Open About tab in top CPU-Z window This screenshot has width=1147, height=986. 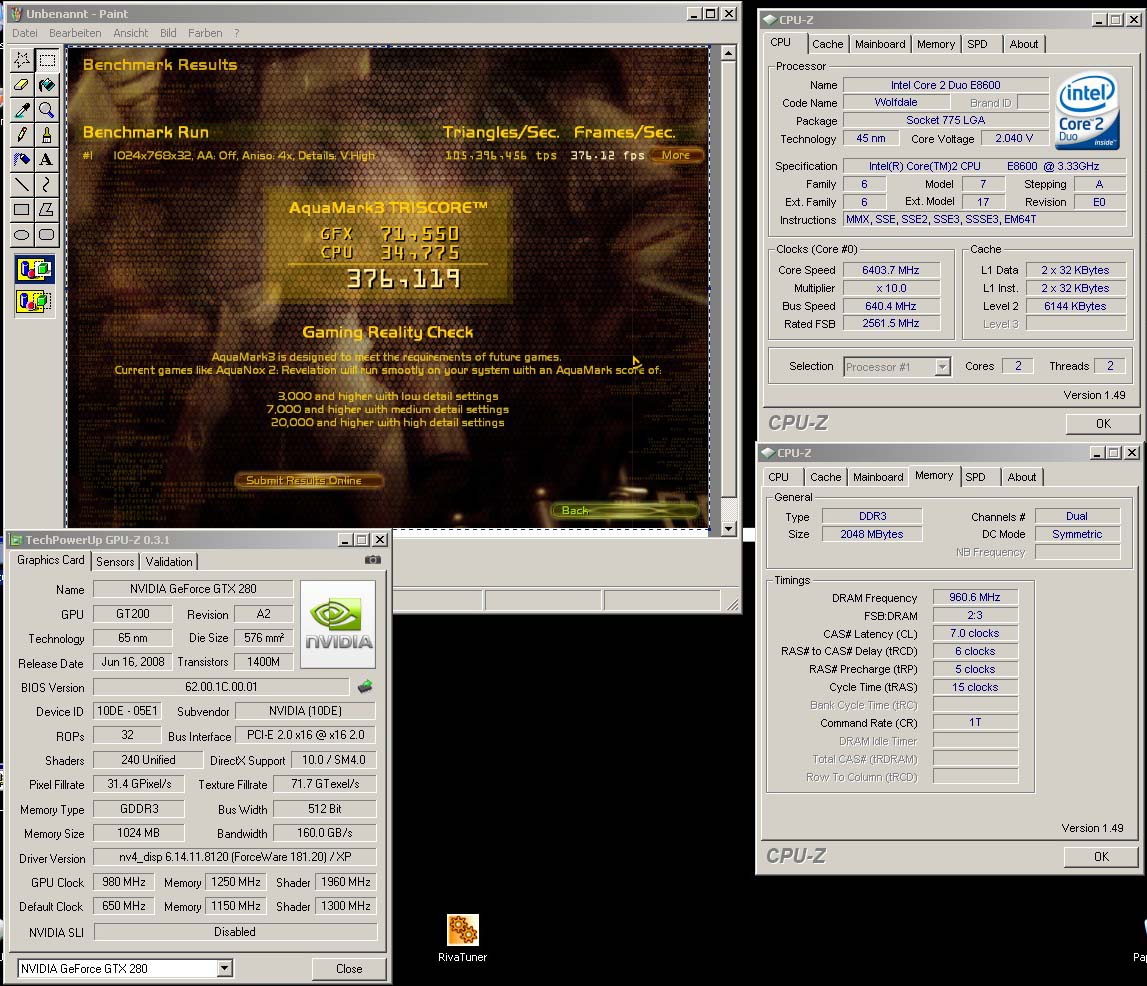coord(1023,44)
